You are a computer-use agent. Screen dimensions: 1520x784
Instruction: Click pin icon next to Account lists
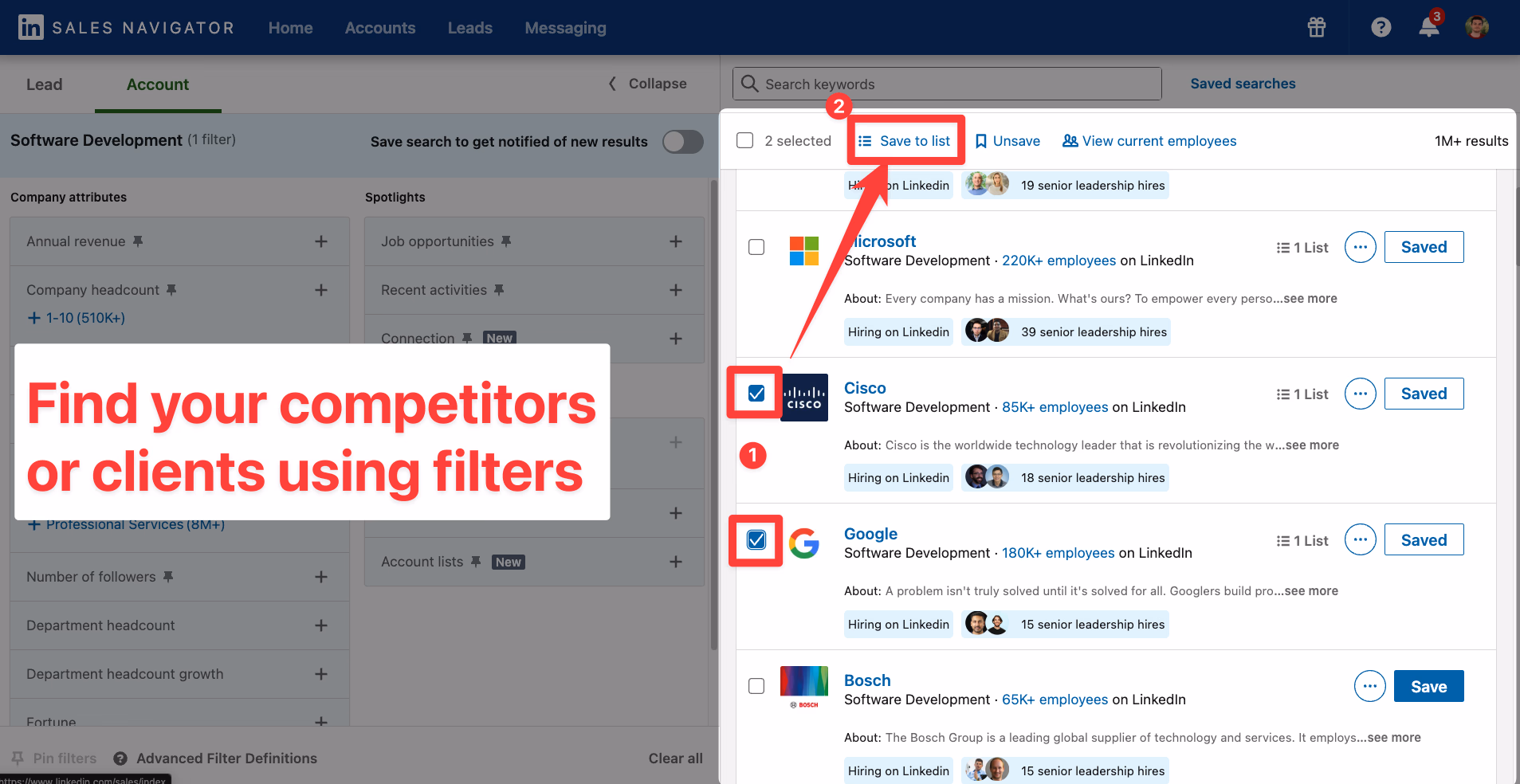(x=476, y=562)
